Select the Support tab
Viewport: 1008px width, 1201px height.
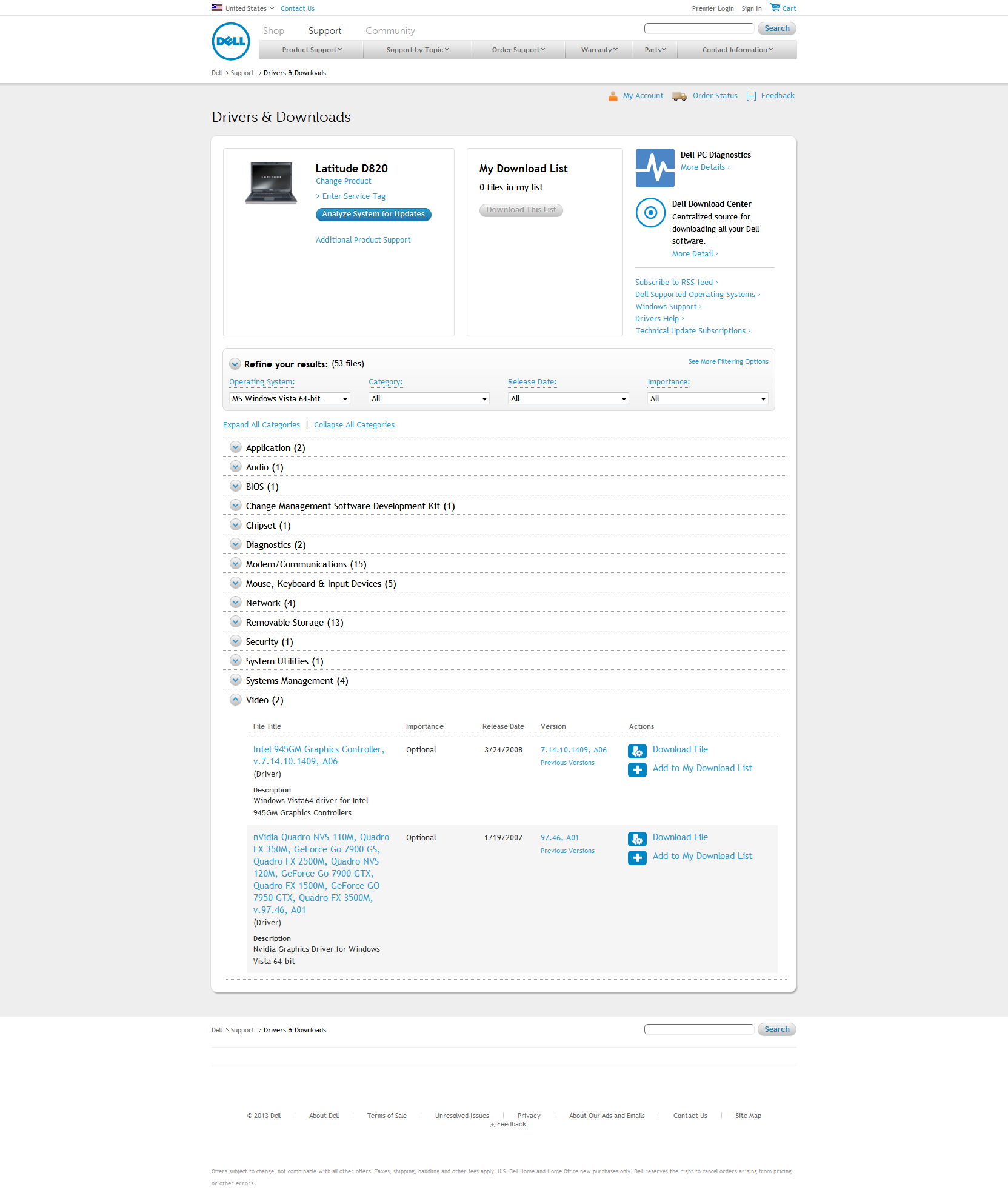[325, 31]
